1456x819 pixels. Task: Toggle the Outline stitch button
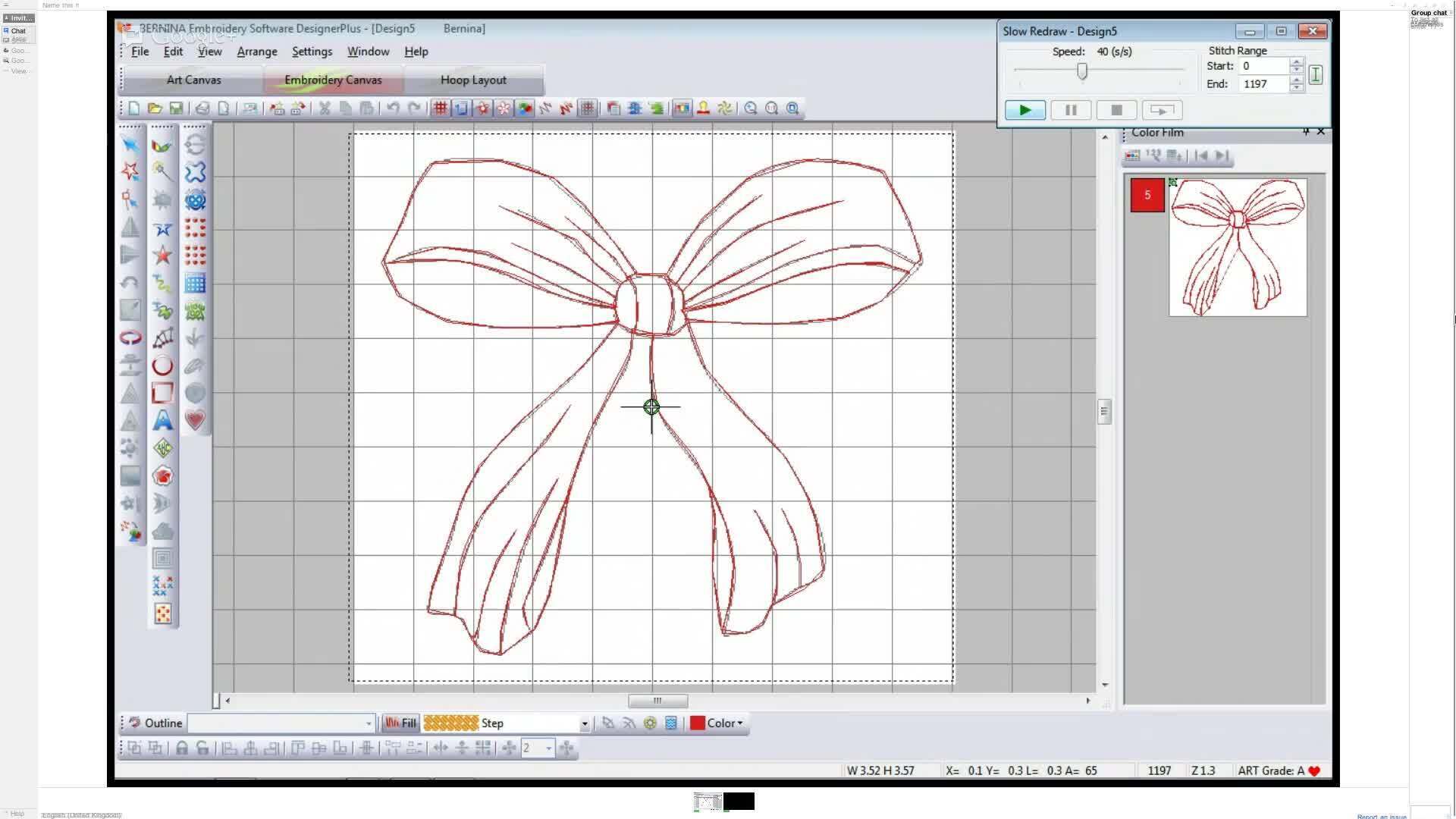[155, 723]
